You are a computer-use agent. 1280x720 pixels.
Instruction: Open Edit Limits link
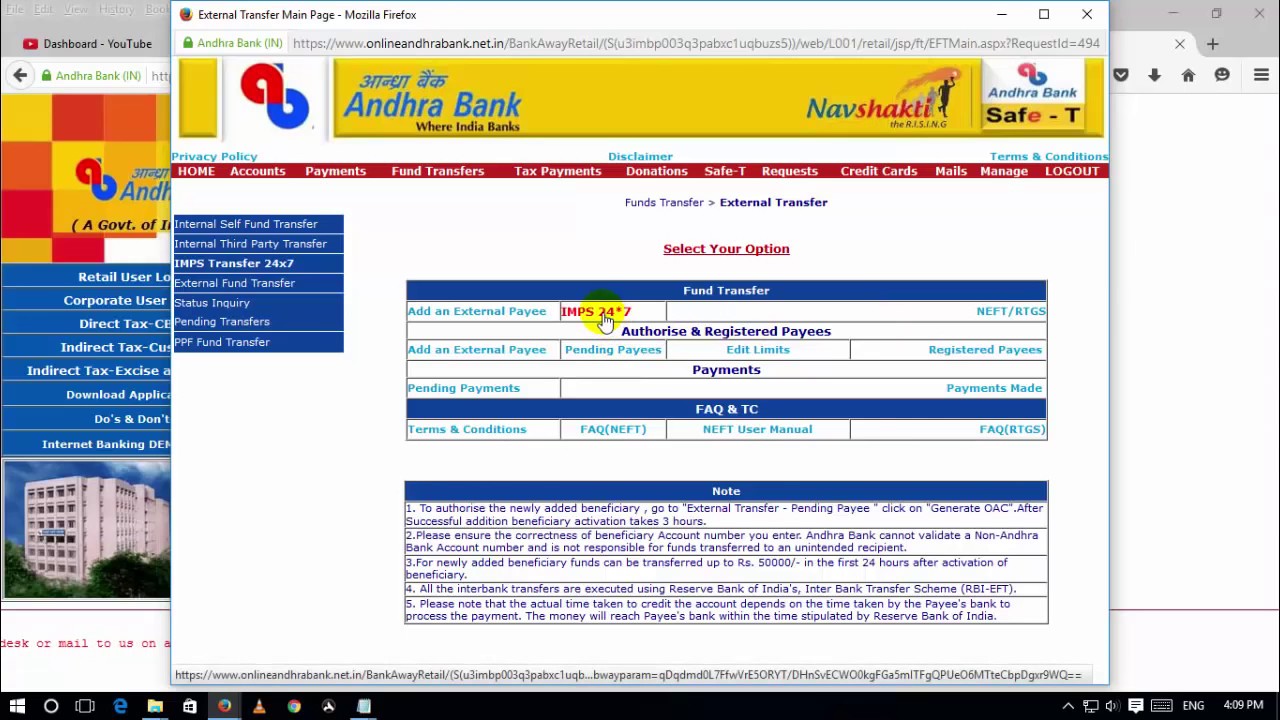coord(758,349)
